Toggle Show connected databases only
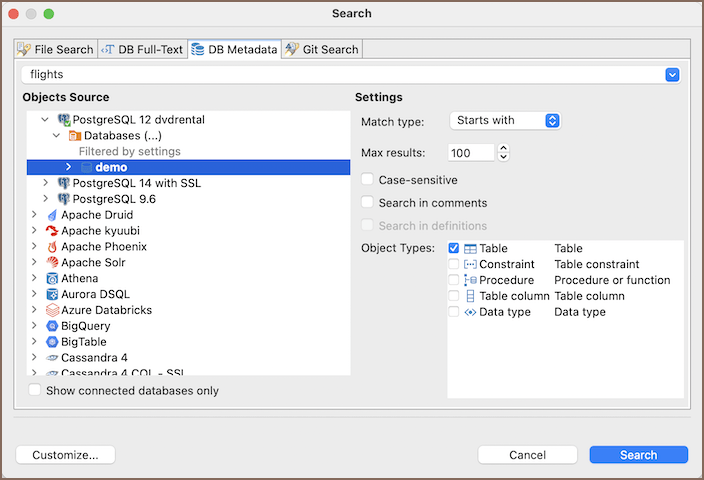Screen dimensions: 704x480 pos(35,390)
